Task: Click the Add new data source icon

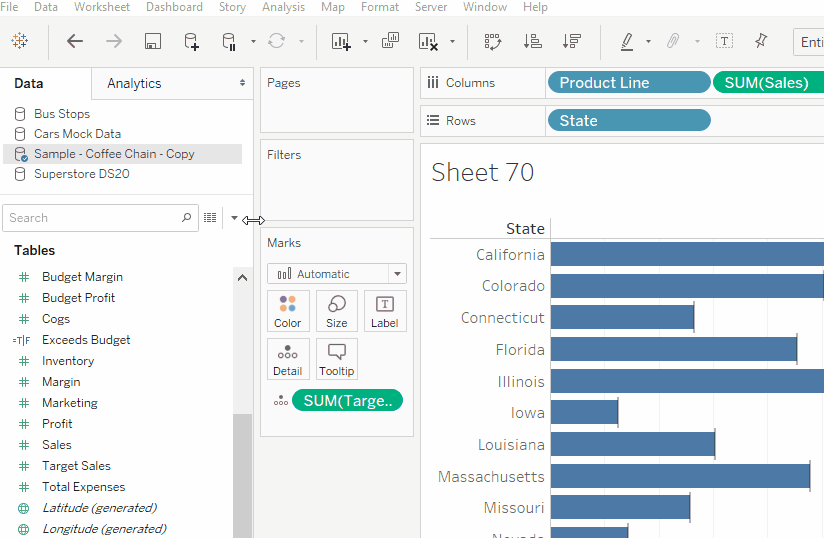Action: point(191,41)
